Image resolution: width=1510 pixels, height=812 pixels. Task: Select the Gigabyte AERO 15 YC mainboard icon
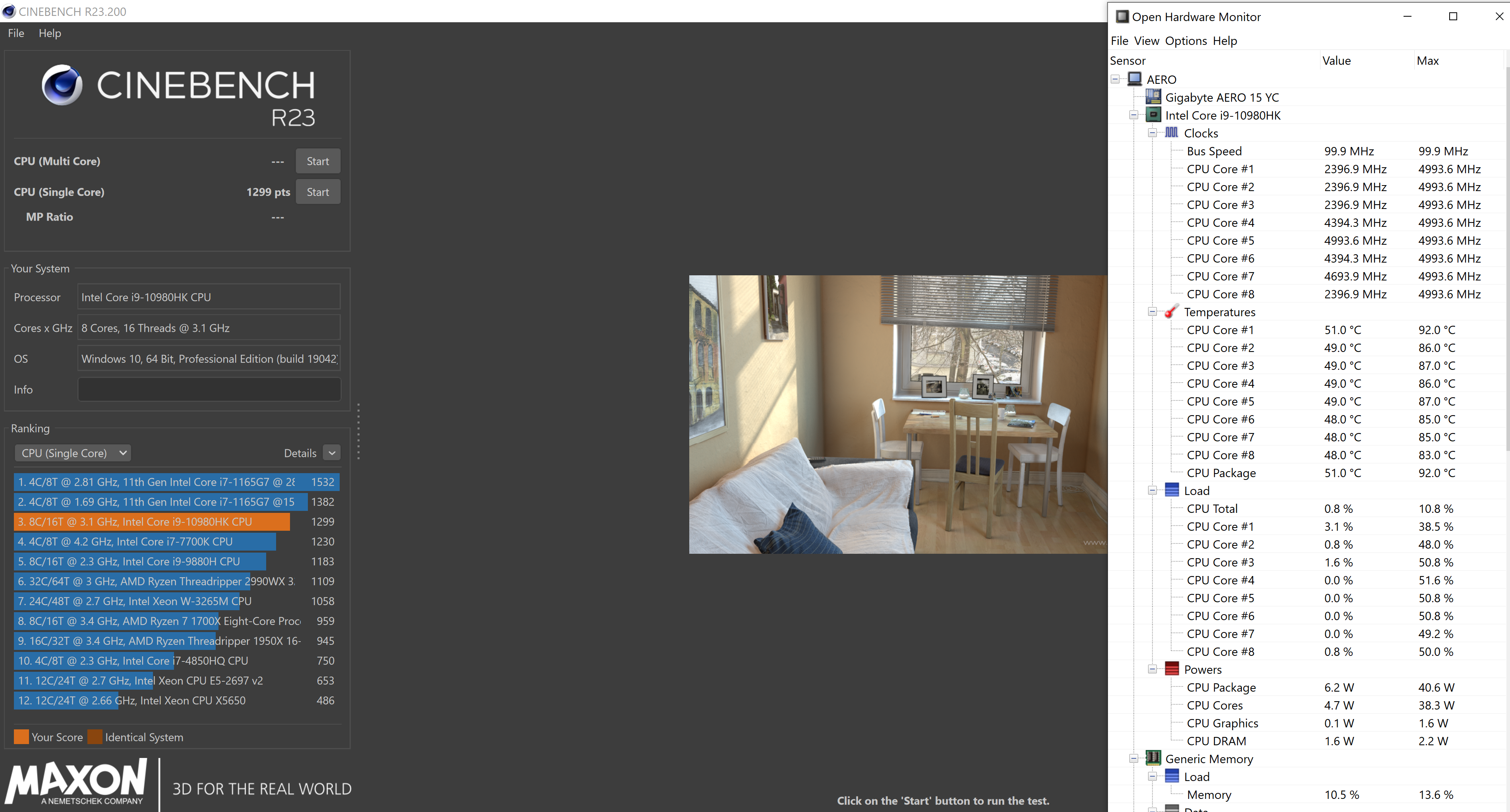pos(1153,97)
